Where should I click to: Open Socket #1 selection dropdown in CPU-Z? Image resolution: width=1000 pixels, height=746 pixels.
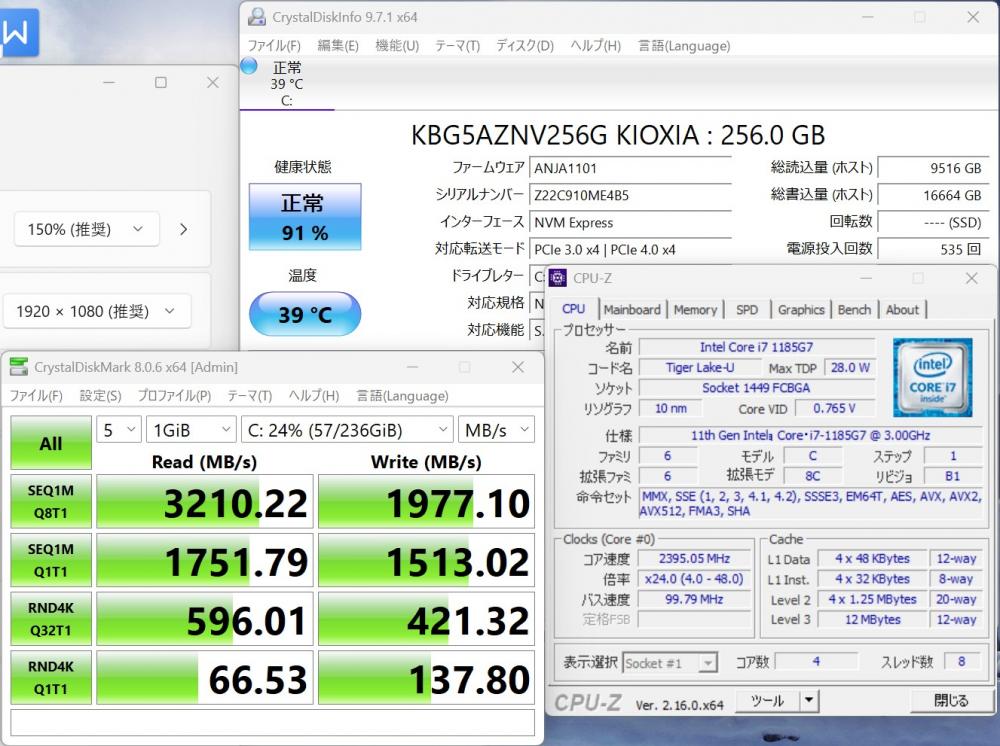coord(670,663)
